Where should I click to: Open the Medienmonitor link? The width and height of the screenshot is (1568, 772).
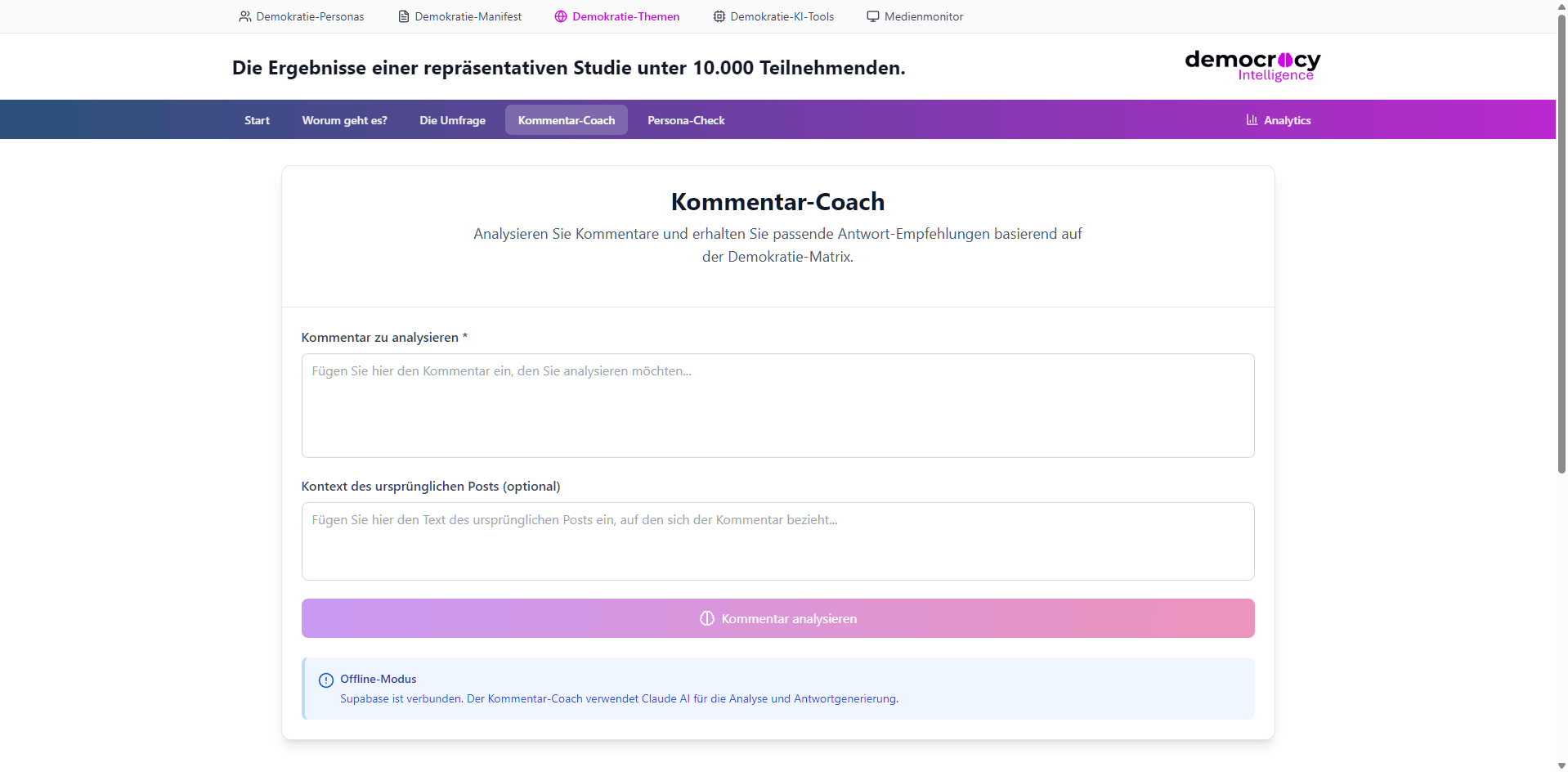point(916,16)
